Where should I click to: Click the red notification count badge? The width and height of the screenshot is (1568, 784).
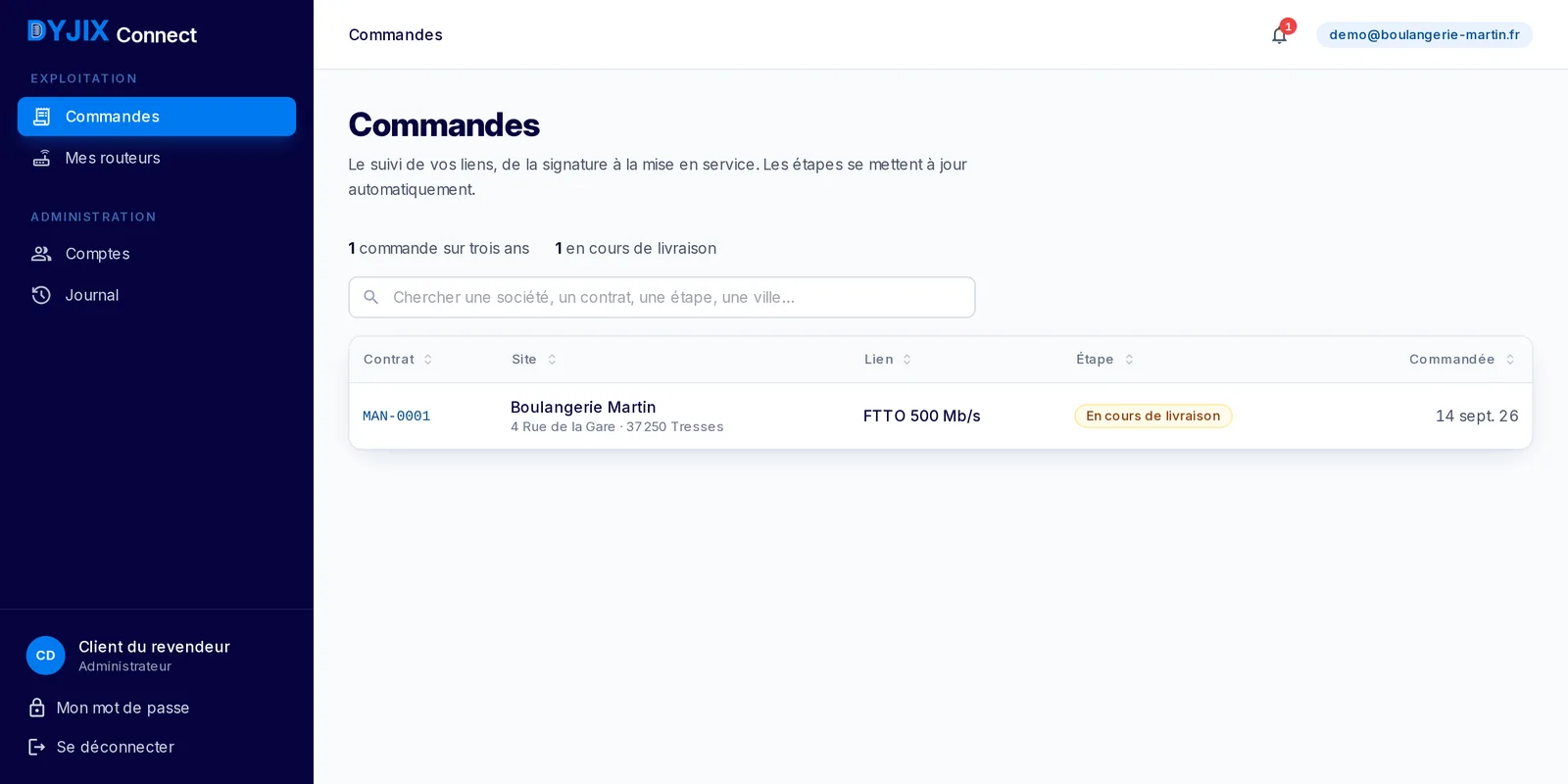[1288, 26]
